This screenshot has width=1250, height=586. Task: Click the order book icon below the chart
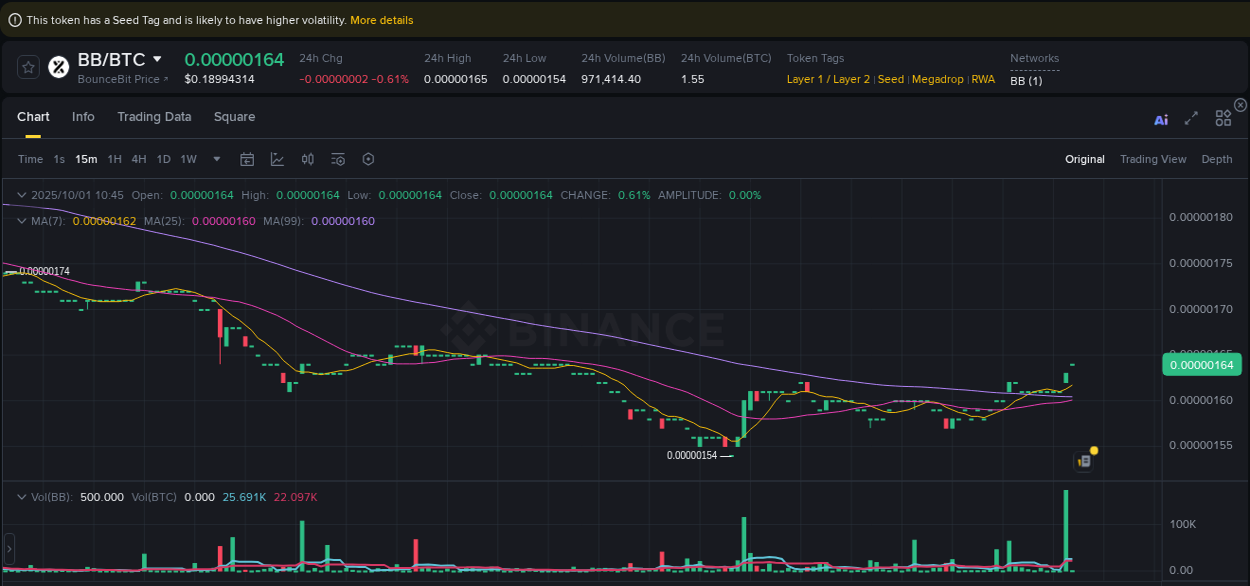[1083, 460]
